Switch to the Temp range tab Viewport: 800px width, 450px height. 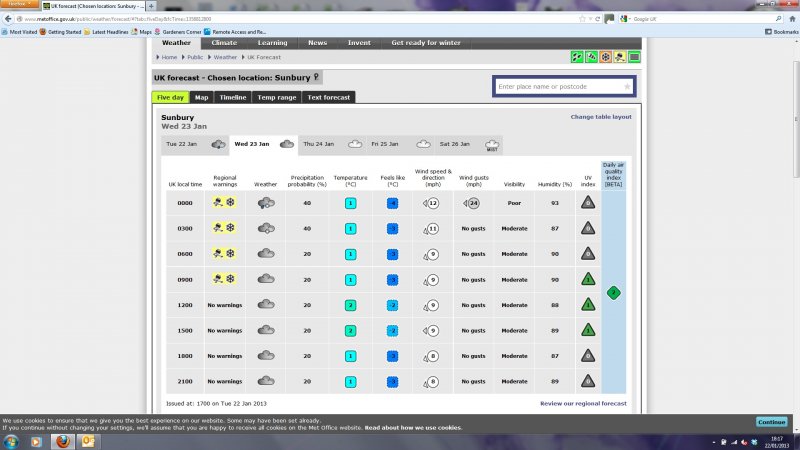277,97
